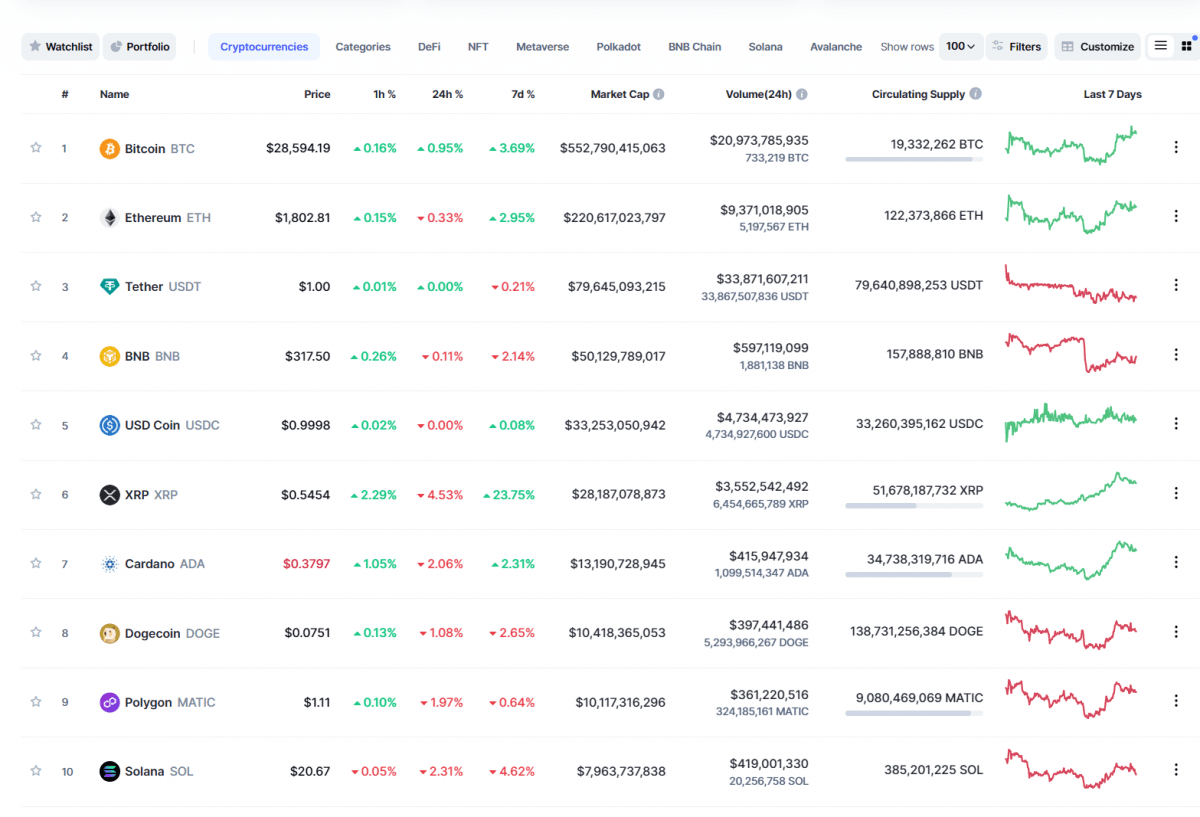Screen dimensions: 1200x817
Task: Open the Watchlist button
Action: (60, 47)
